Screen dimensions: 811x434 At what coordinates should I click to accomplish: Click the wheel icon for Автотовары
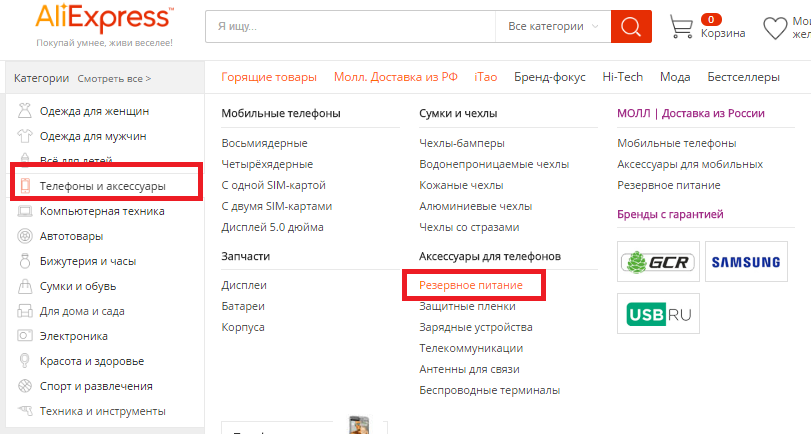(x=24, y=236)
